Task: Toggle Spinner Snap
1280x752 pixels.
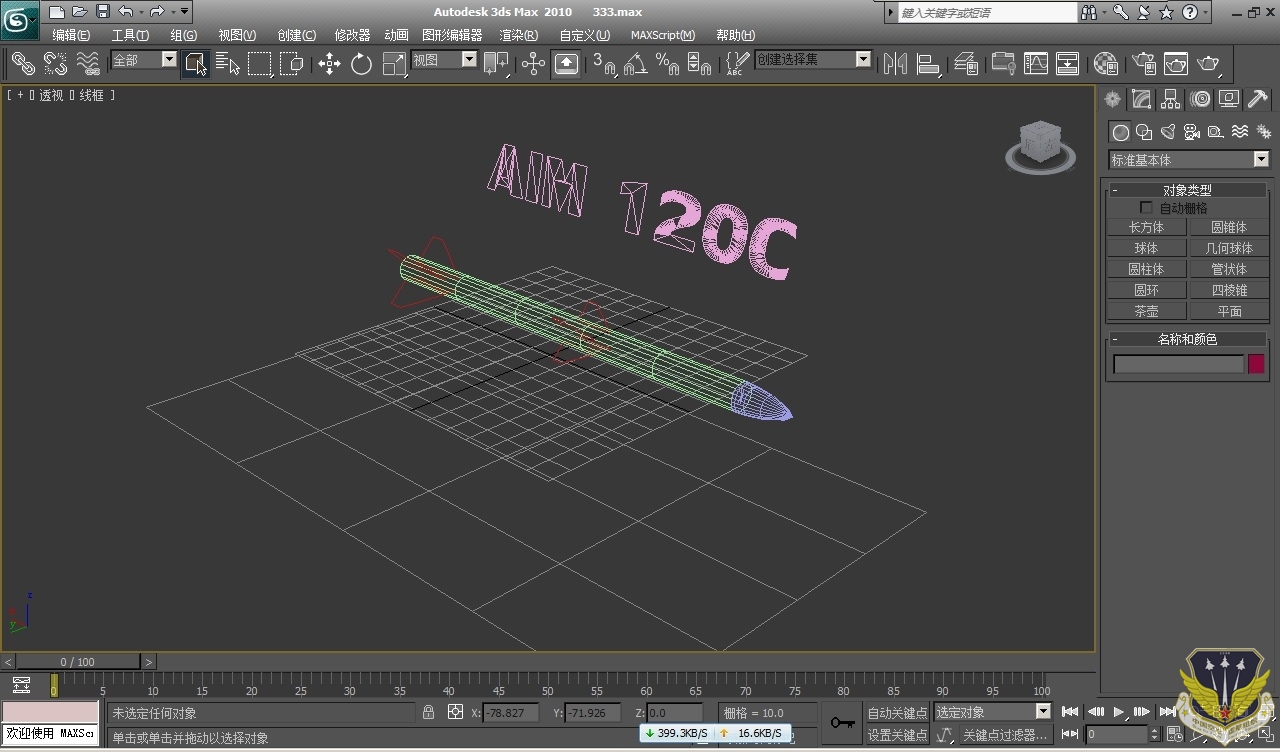Action: 700,63
